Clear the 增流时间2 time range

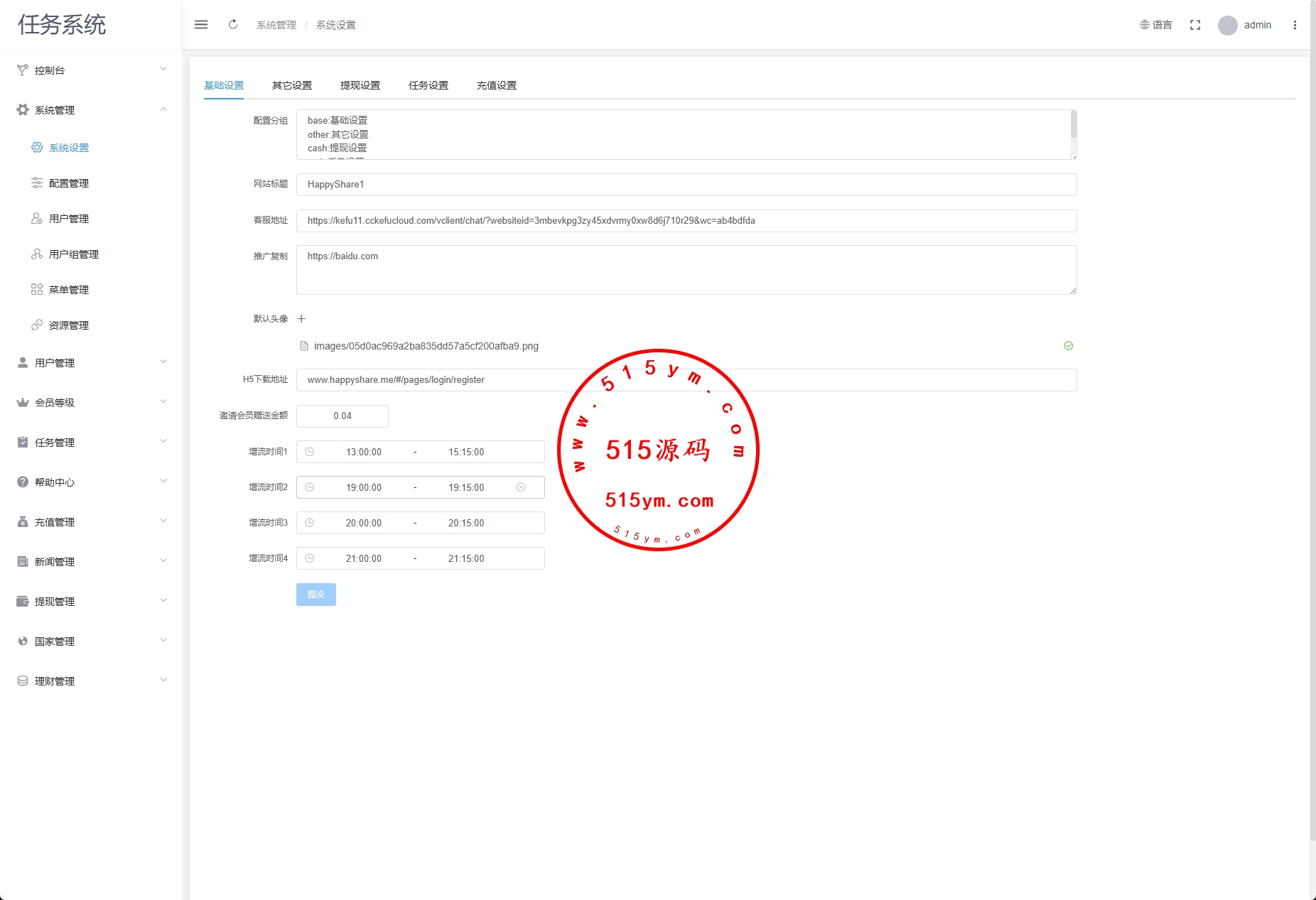[521, 487]
